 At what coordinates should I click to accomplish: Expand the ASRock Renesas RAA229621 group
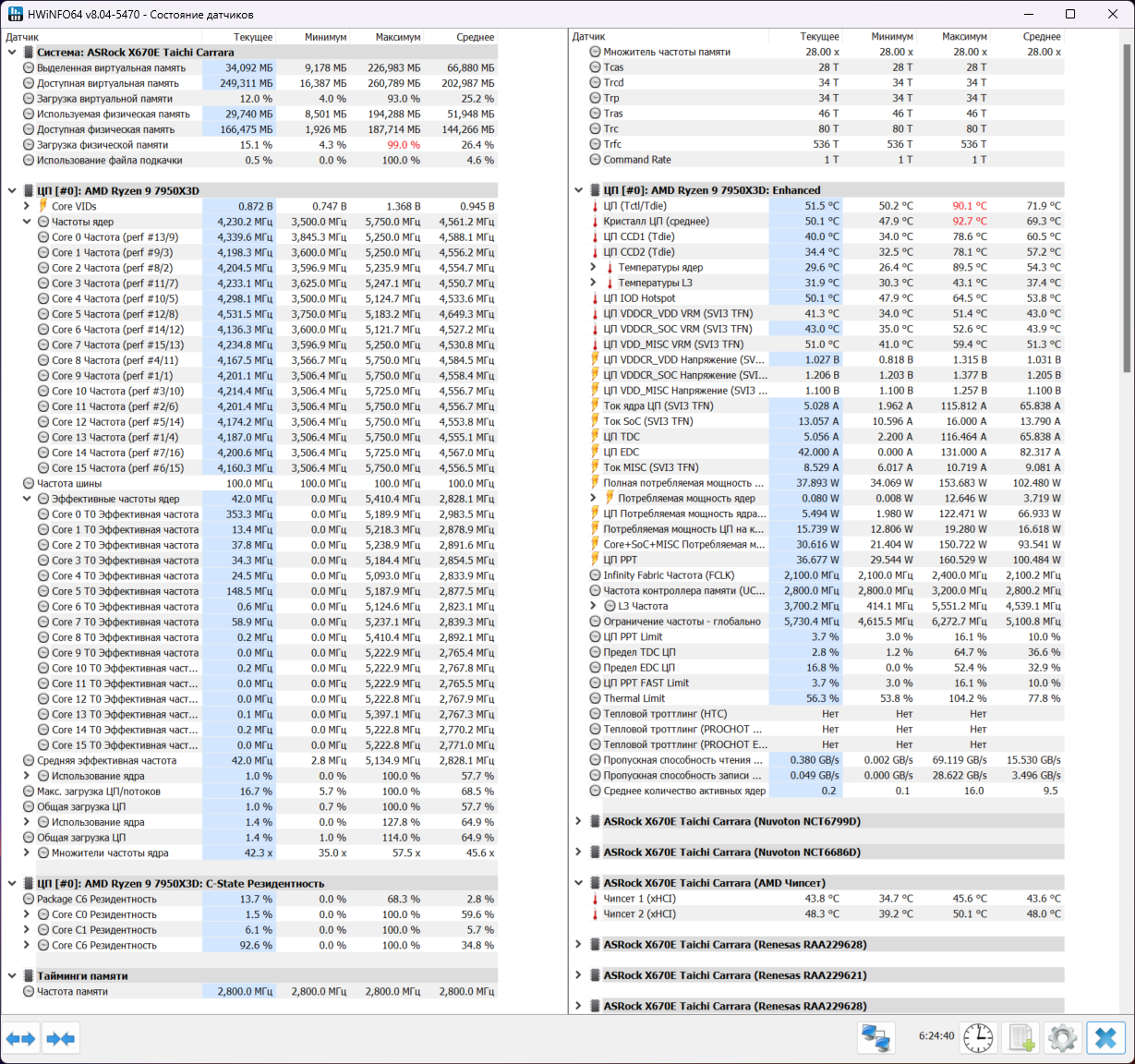[578, 975]
